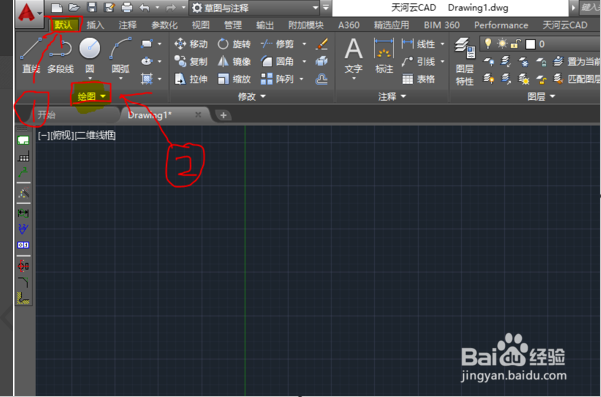
Task: Select the 圆 circle tool
Action: (x=90, y=55)
